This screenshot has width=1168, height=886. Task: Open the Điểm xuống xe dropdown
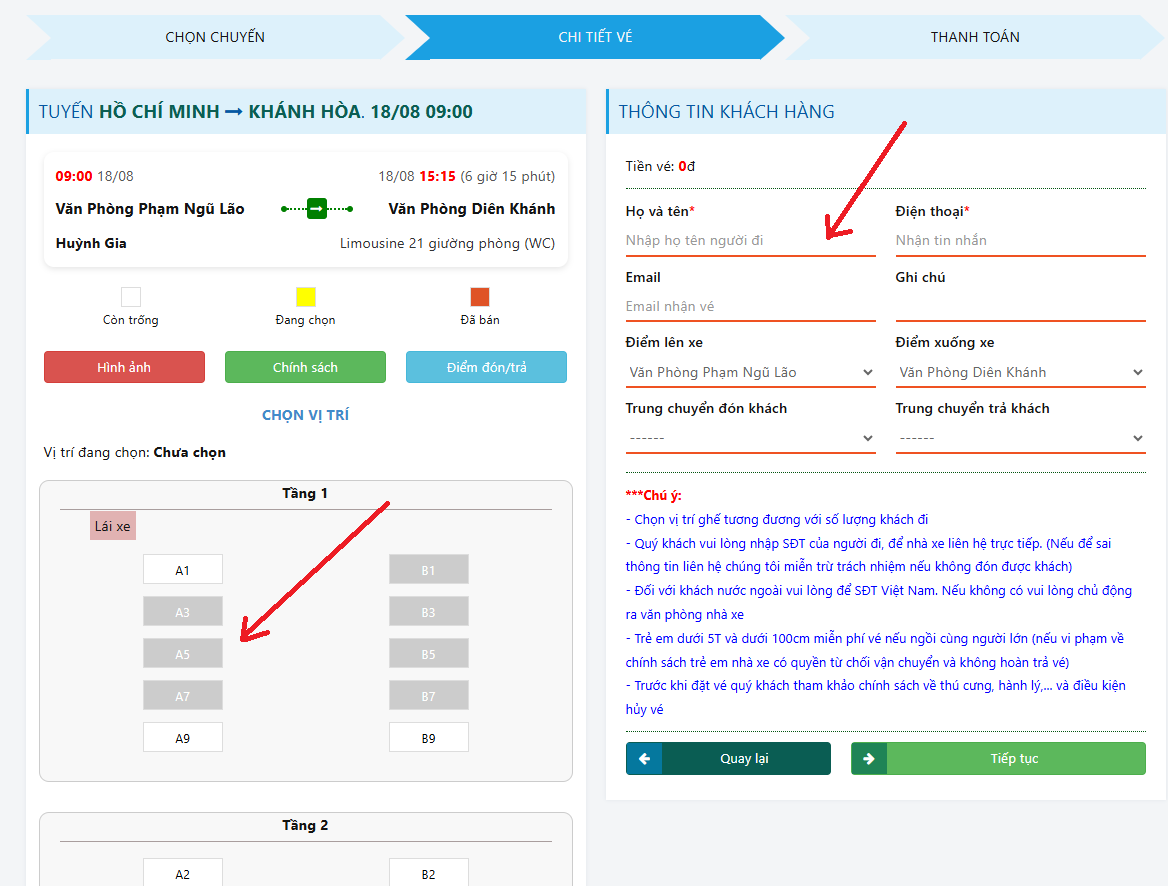click(x=1020, y=372)
